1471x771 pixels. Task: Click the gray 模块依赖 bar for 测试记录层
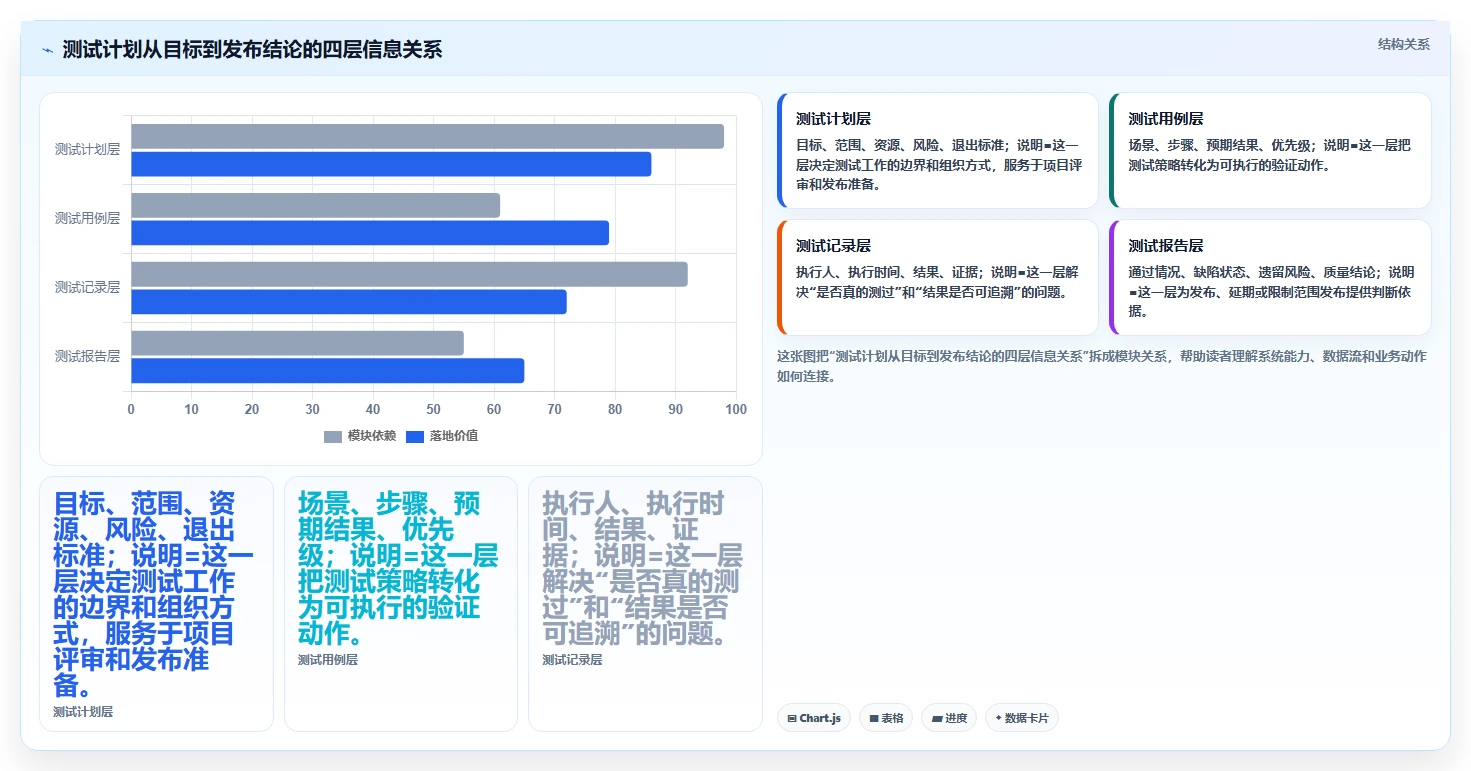(409, 274)
